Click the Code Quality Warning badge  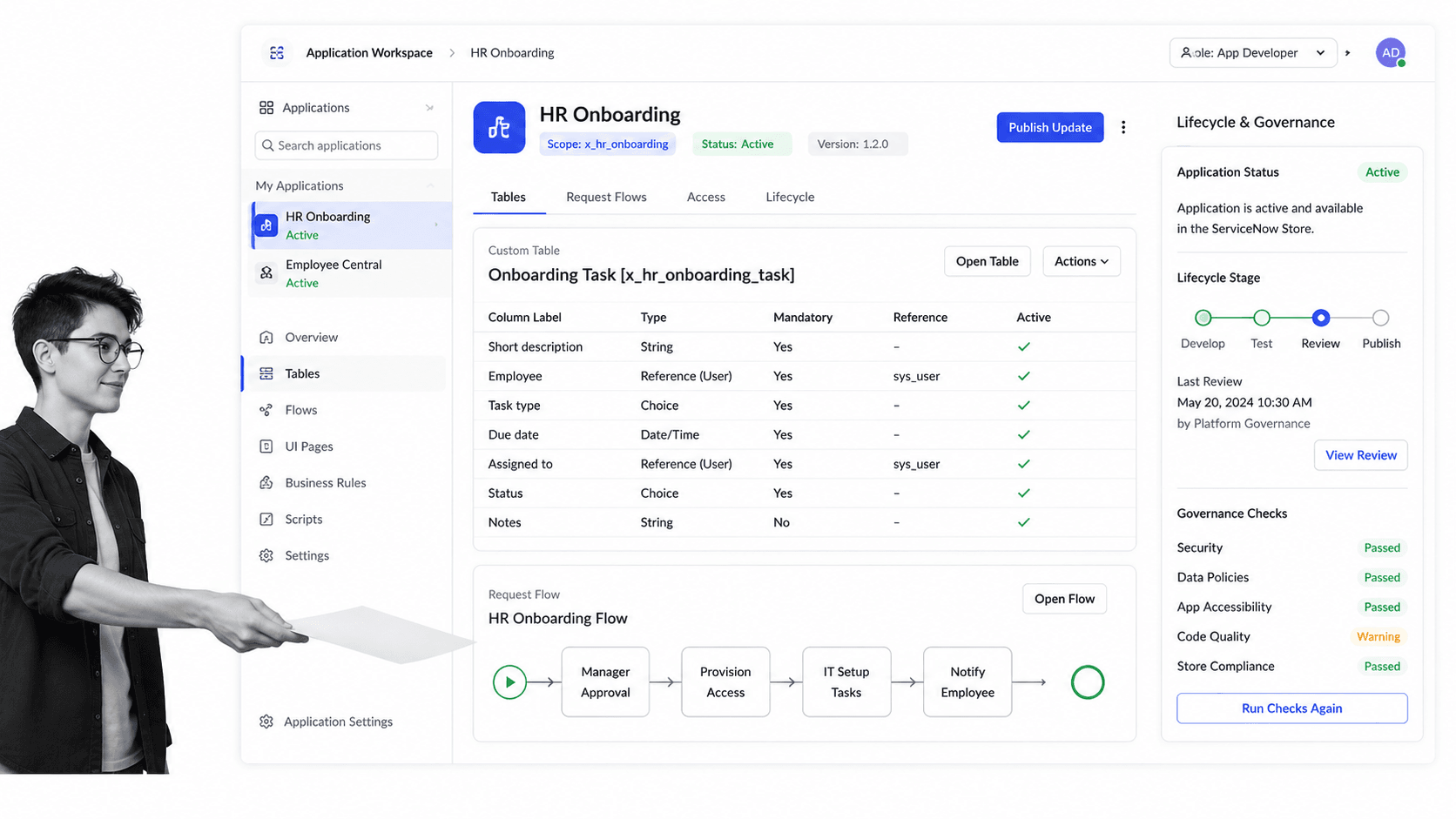pos(1378,637)
